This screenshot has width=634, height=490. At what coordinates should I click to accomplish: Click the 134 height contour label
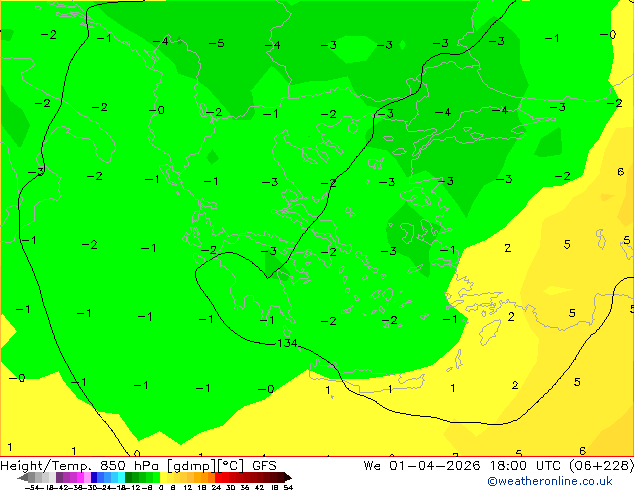tap(287, 343)
